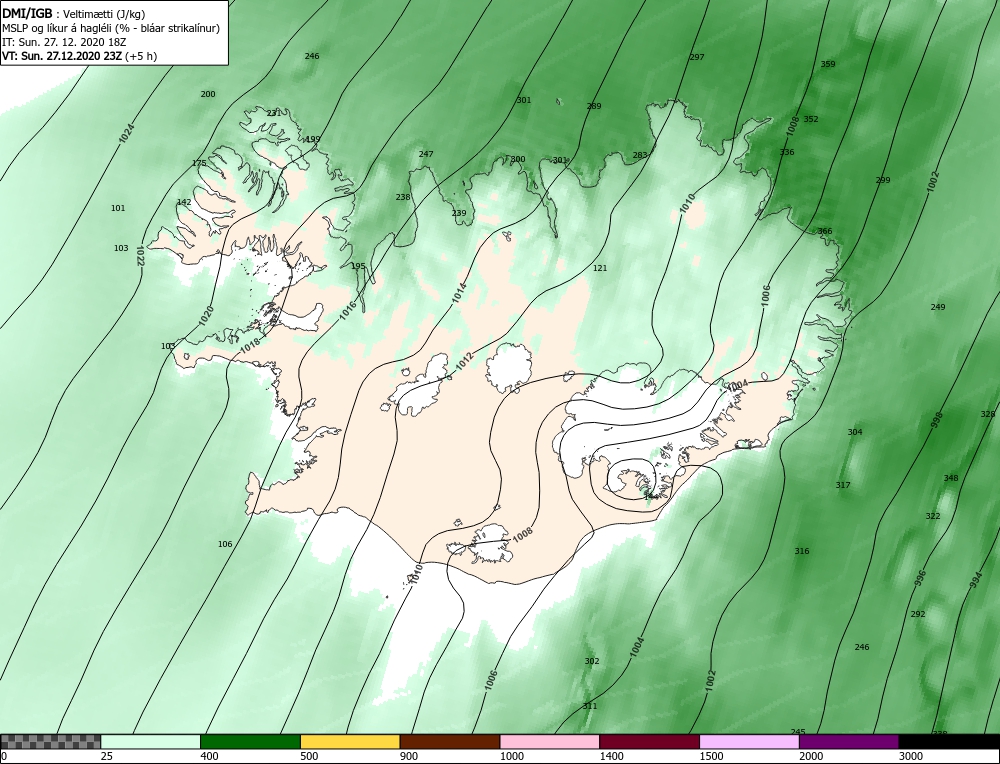Click the map value 336
Viewport: 1000px width, 764px height.
tap(787, 152)
